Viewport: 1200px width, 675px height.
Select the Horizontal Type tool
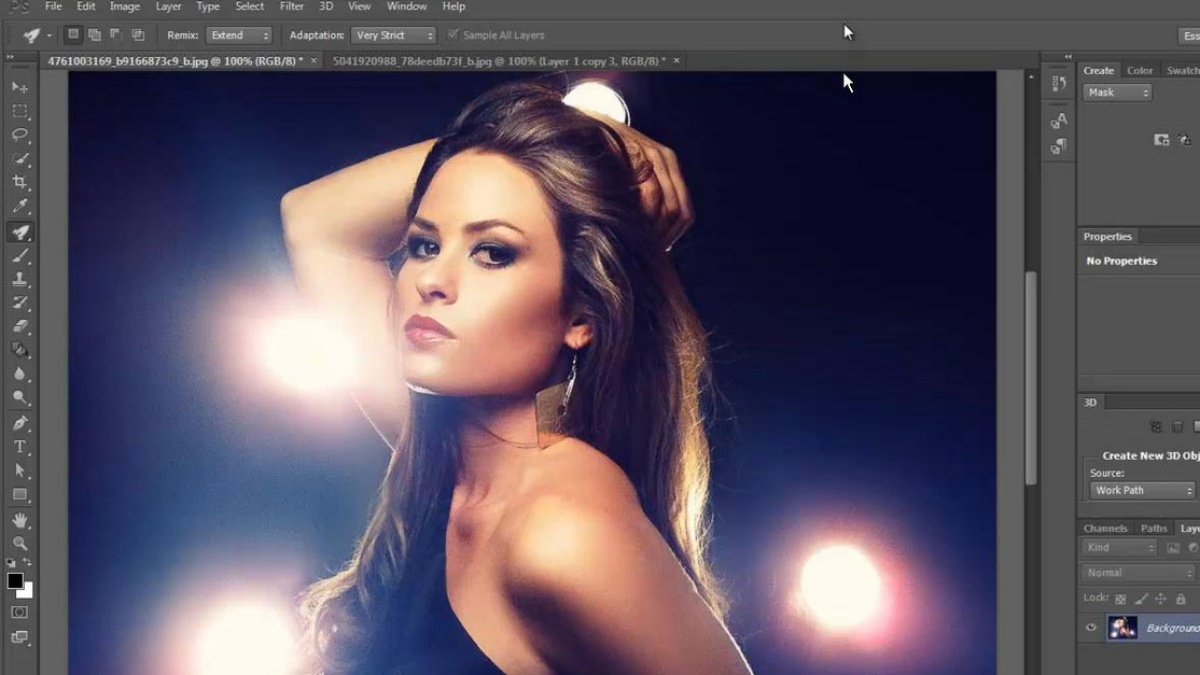coord(20,447)
